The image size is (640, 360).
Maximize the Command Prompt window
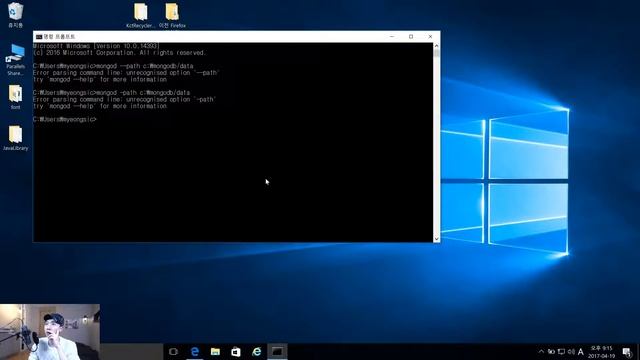pyautogui.click(x=411, y=37)
